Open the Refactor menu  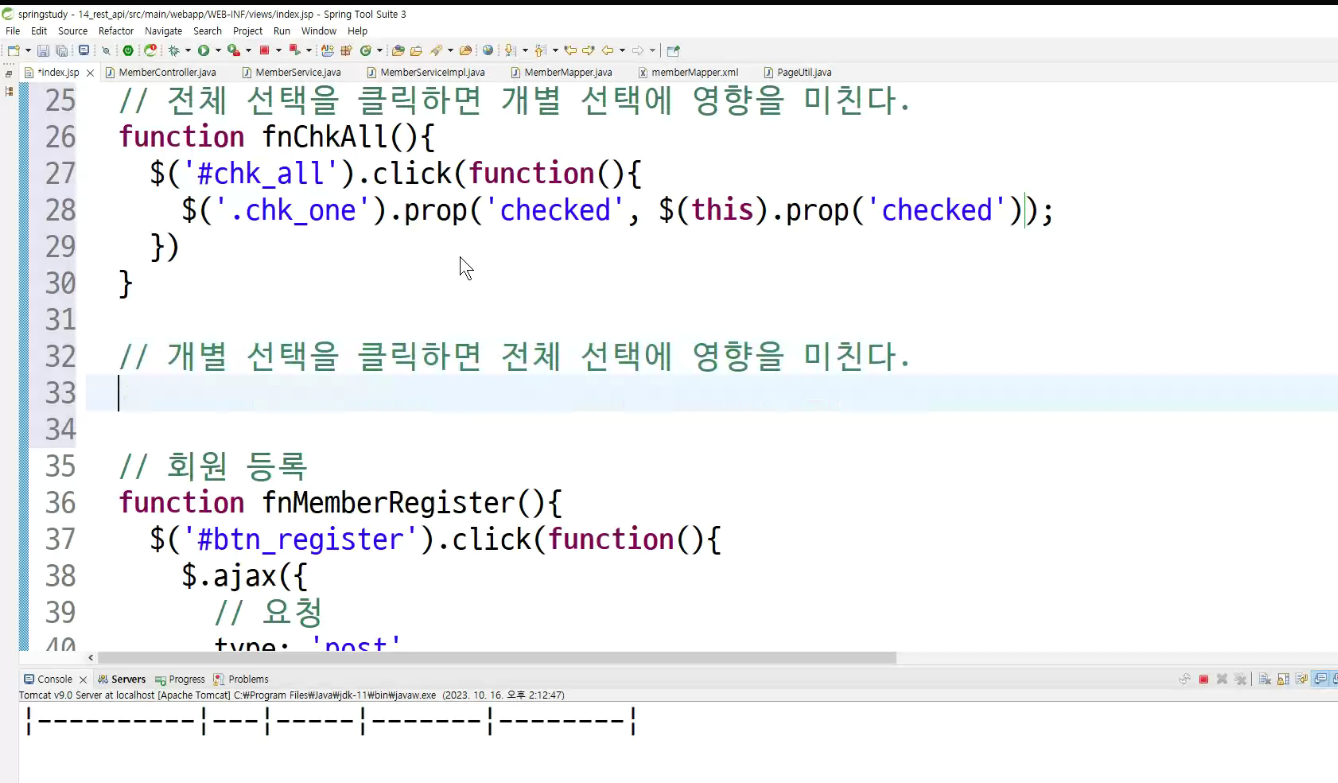pos(116,31)
